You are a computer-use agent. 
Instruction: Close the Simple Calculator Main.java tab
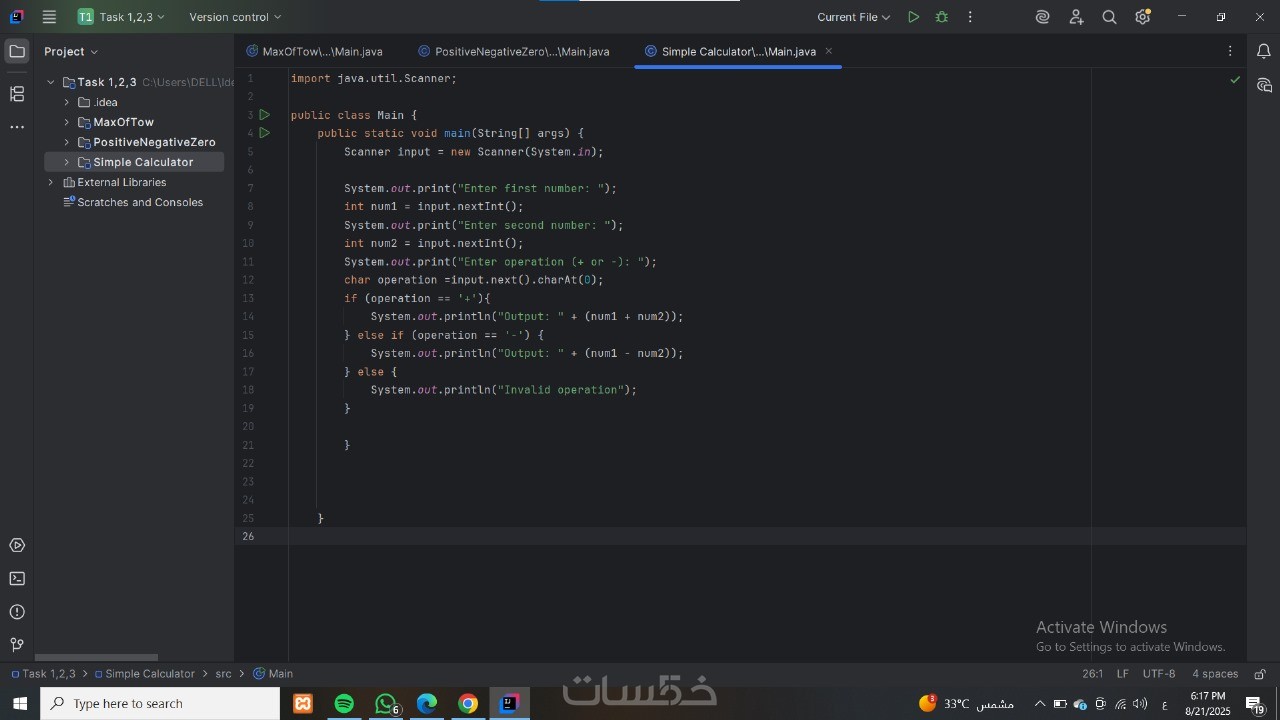[828, 51]
